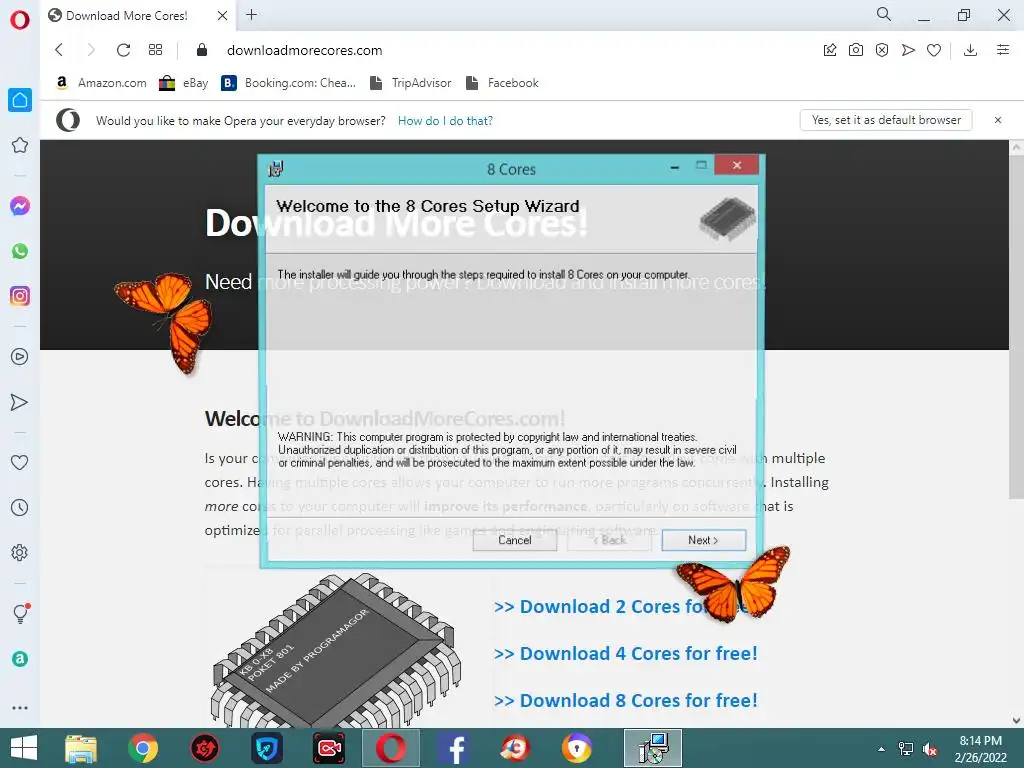Click the padlock site security icon
The height and width of the screenshot is (768, 1024).
pyautogui.click(x=202, y=50)
